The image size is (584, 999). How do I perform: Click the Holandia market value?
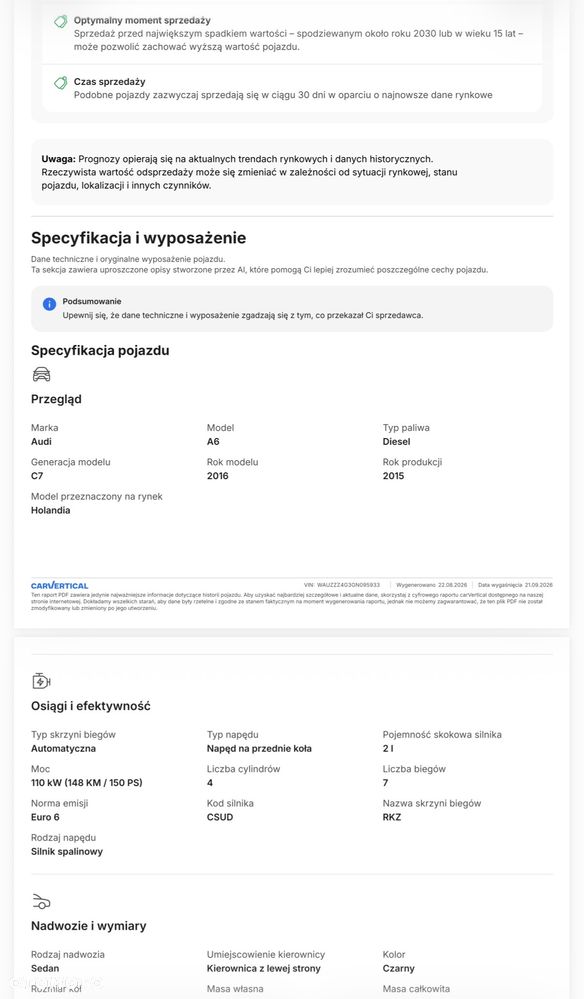(x=50, y=510)
